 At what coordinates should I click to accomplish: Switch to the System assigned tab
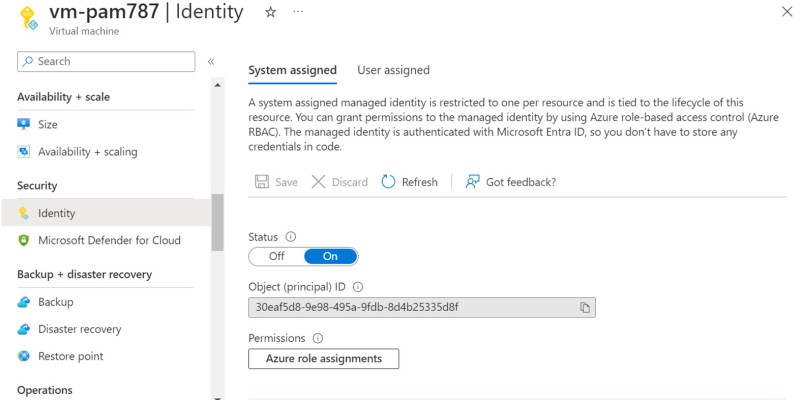[292, 70]
